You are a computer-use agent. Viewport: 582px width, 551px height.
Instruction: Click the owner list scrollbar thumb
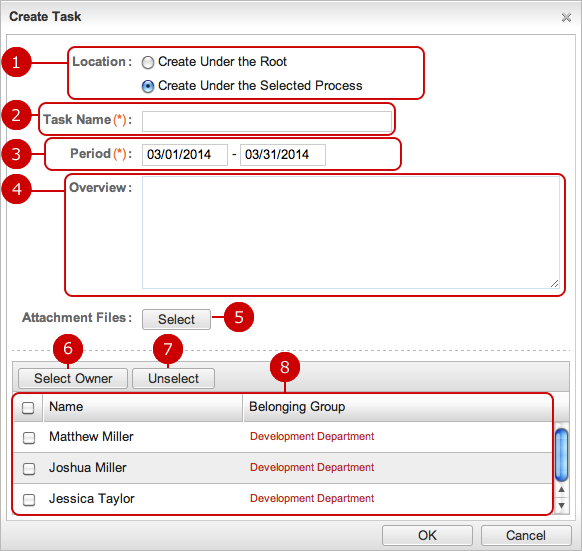coord(561,454)
